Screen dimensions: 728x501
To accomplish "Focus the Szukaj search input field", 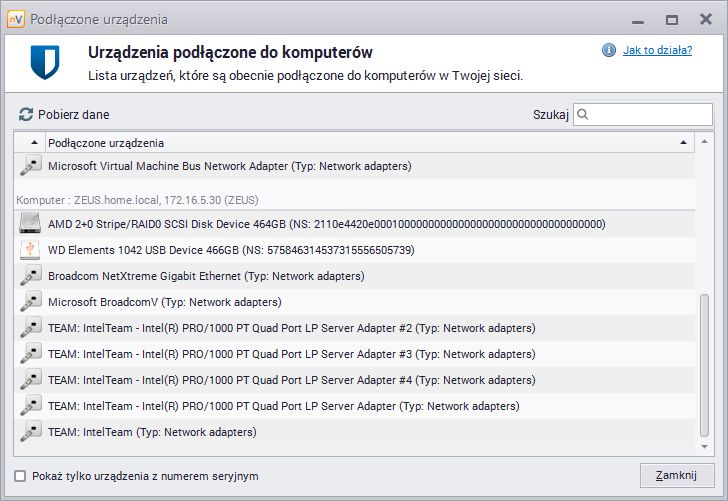I will tap(643, 114).
